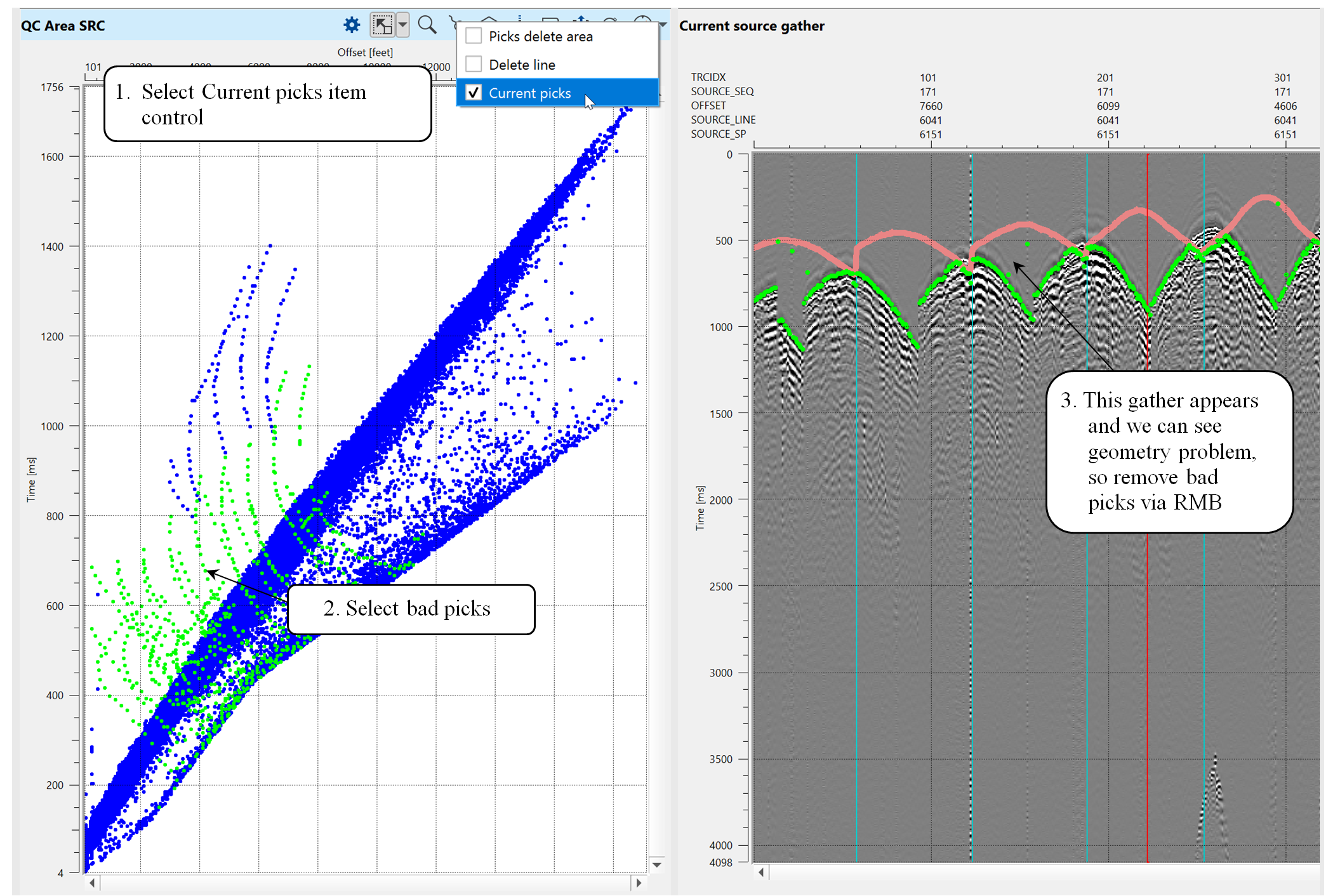Click the QC Area SRC panel title

(x=63, y=26)
